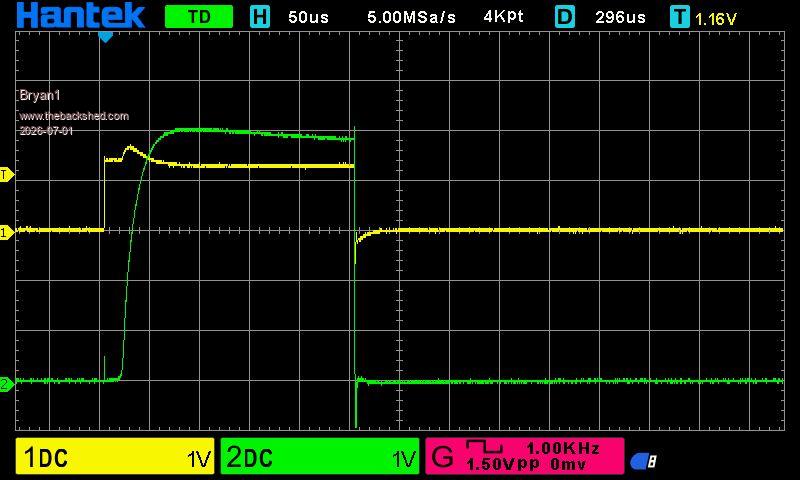This screenshot has height=480, width=800.
Task: Open the pink G signal generator panel
Action: click(x=525, y=456)
